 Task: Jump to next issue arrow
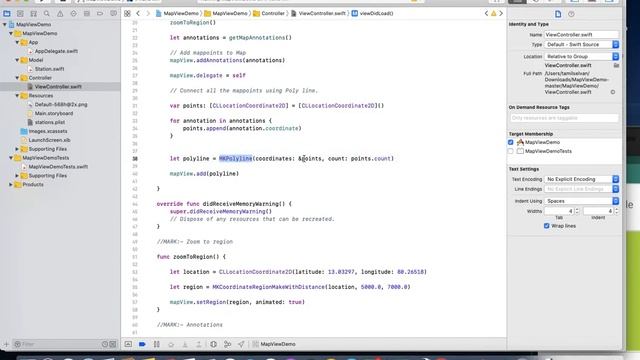501,13
